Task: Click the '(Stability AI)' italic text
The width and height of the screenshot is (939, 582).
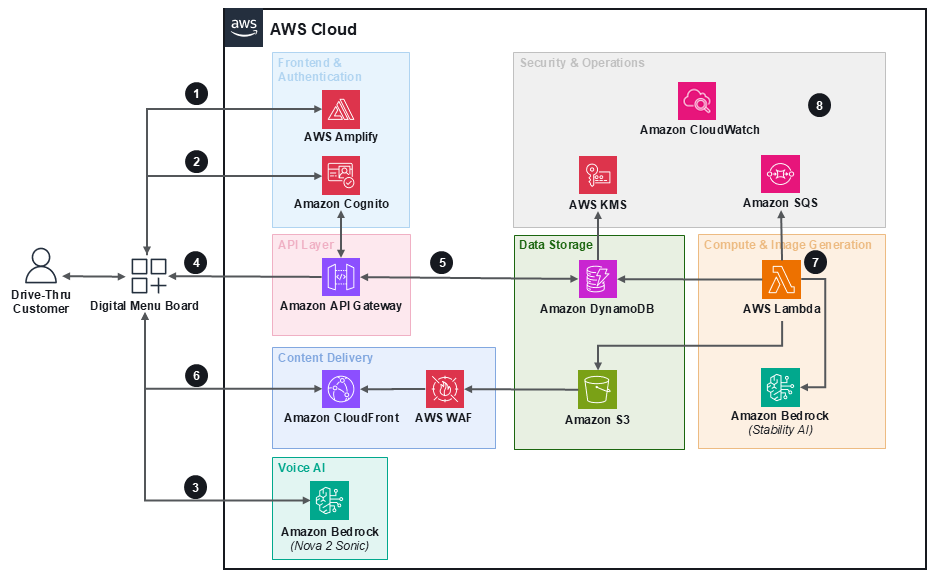Action: coord(780,430)
